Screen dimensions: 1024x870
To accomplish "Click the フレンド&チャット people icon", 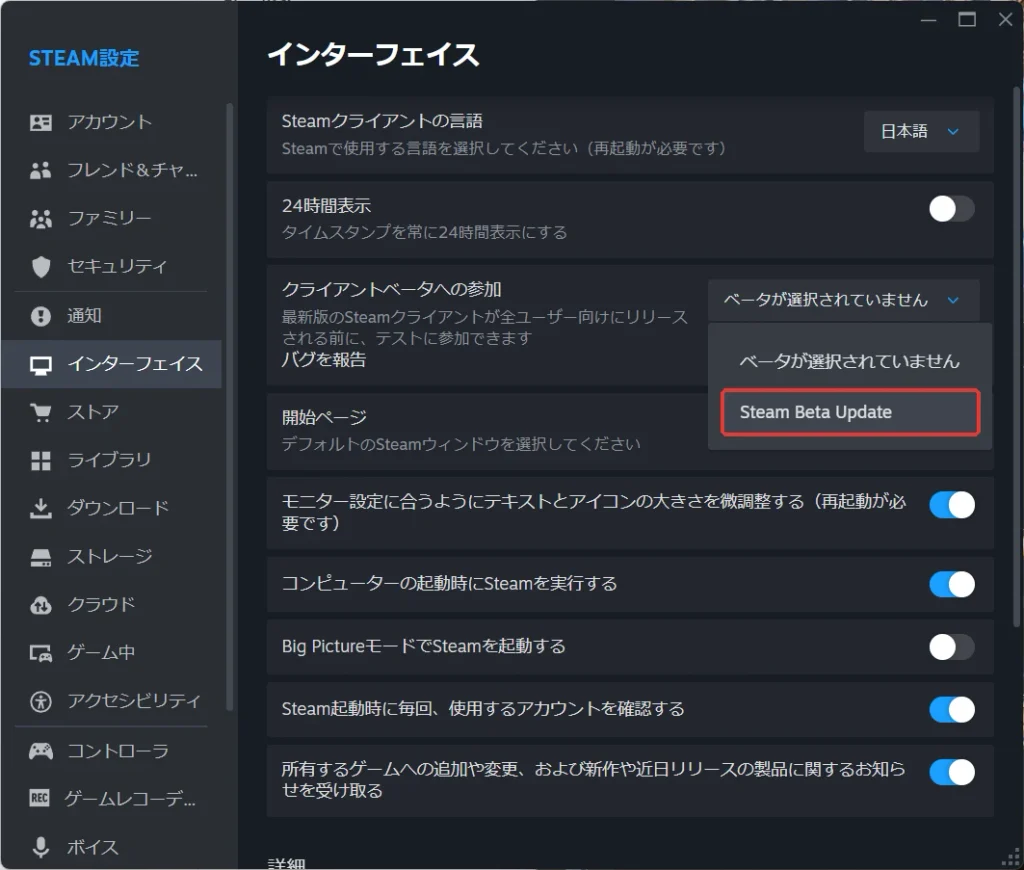I will [x=40, y=170].
